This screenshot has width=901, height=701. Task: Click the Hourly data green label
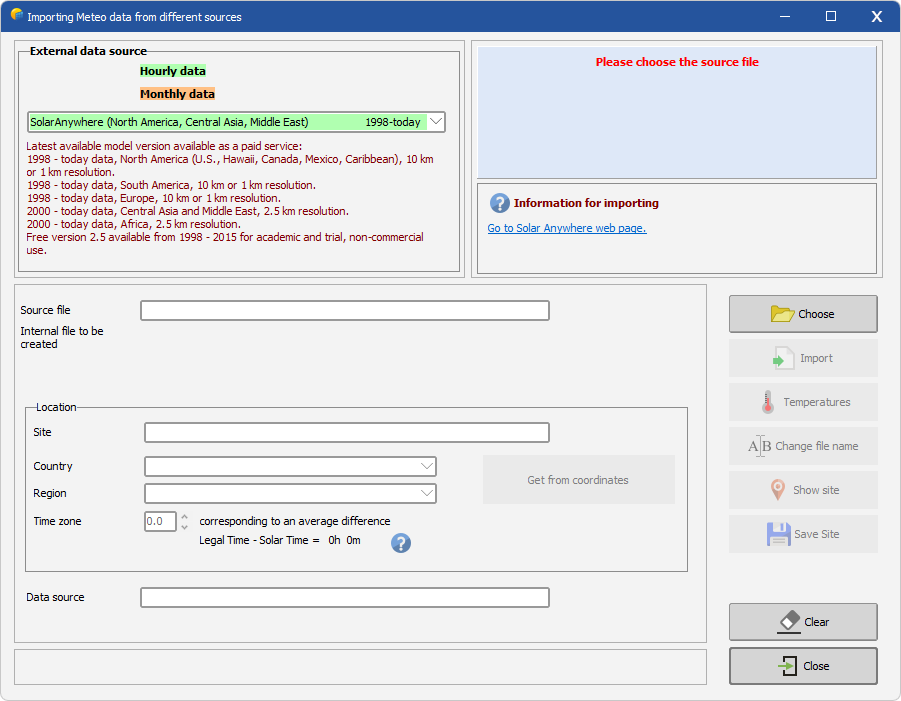pos(173,71)
